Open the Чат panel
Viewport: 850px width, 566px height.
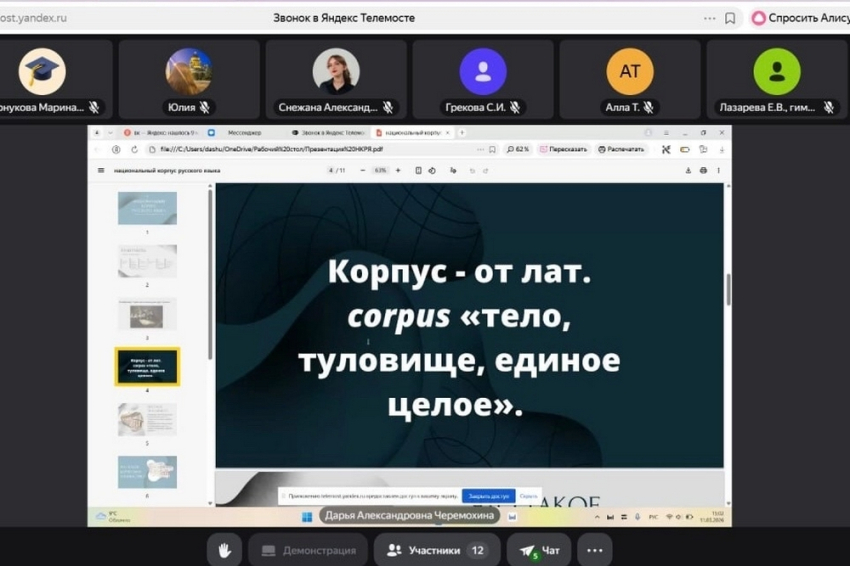tap(539, 550)
